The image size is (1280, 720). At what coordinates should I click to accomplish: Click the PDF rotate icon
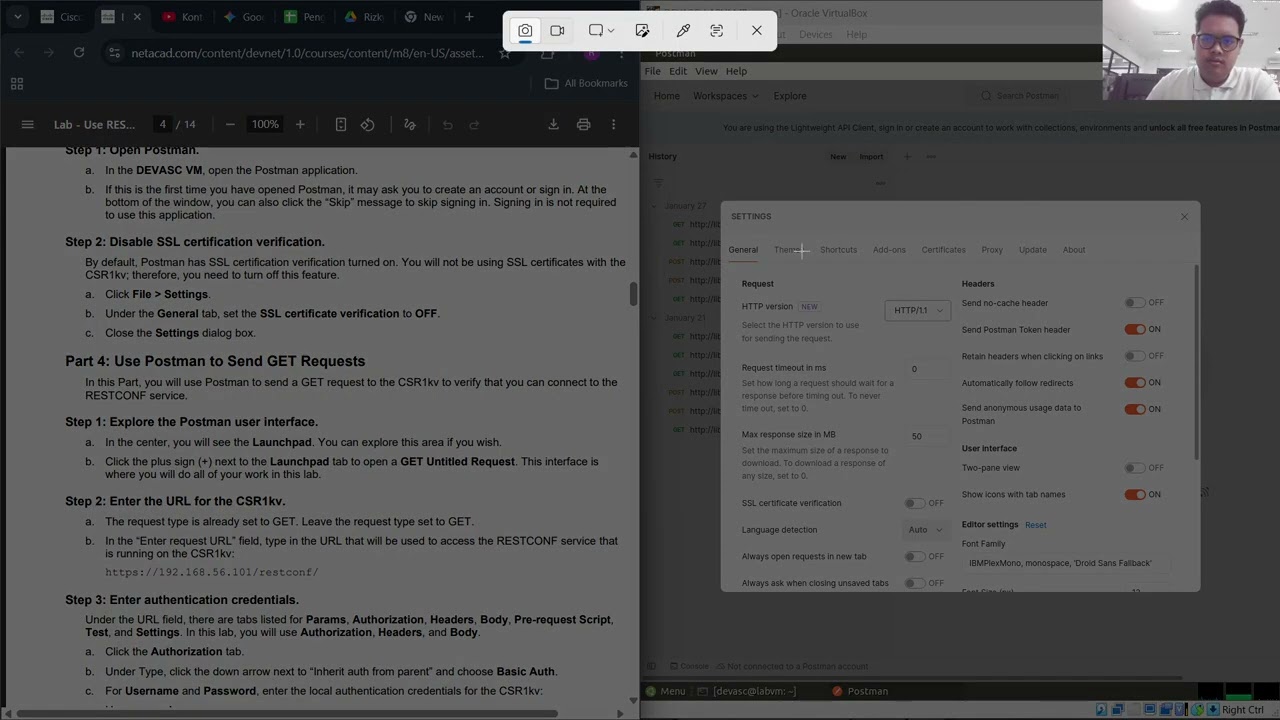pyautogui.click(x=368, y=124)
